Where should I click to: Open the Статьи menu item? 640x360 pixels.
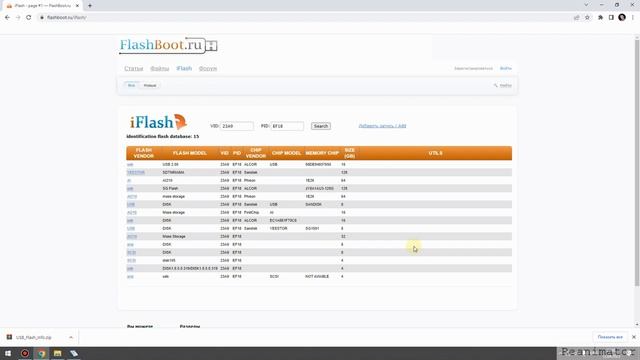(x=134, y=69)
